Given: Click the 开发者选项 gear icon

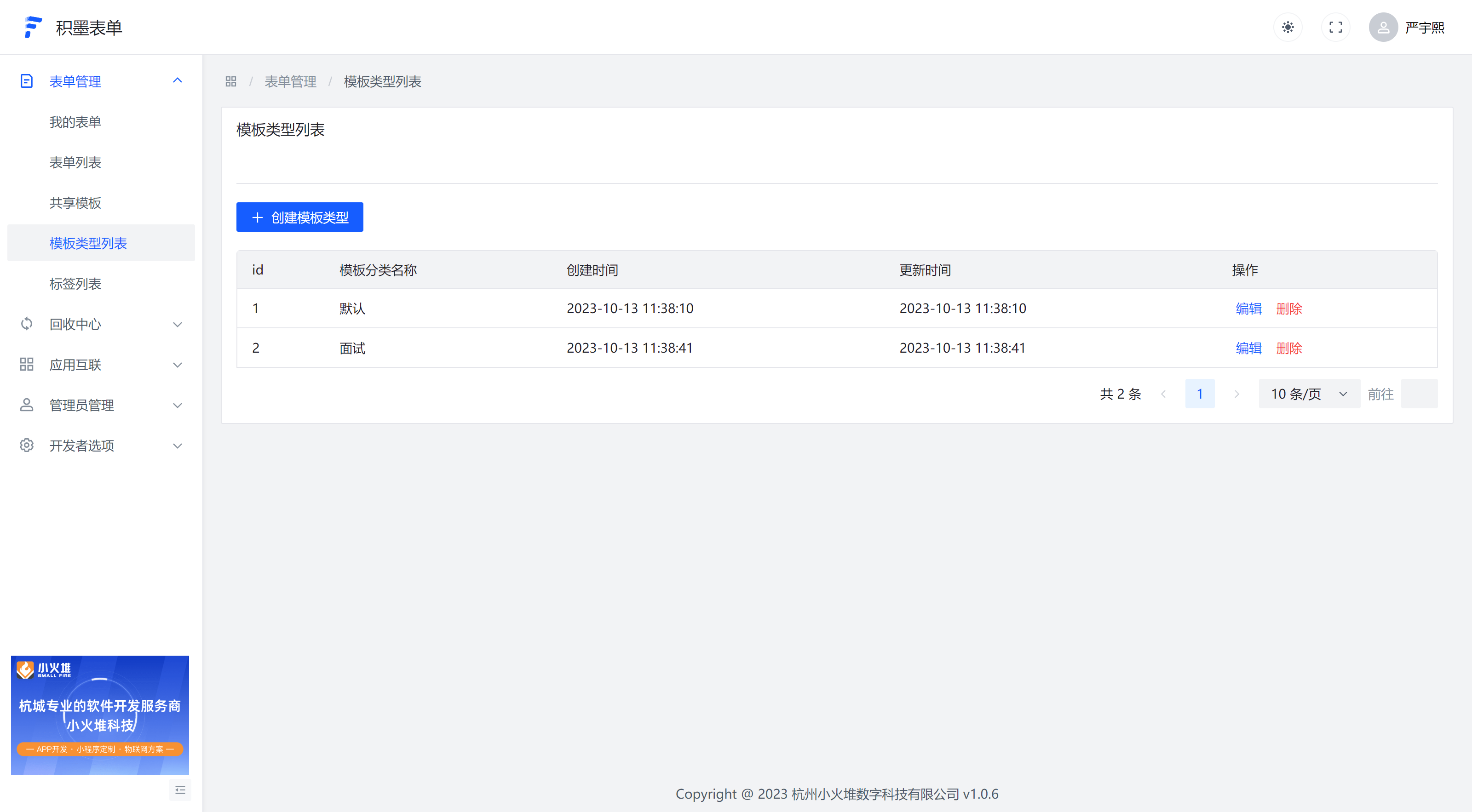Looking at the screenshot, I should coord(27,446).
